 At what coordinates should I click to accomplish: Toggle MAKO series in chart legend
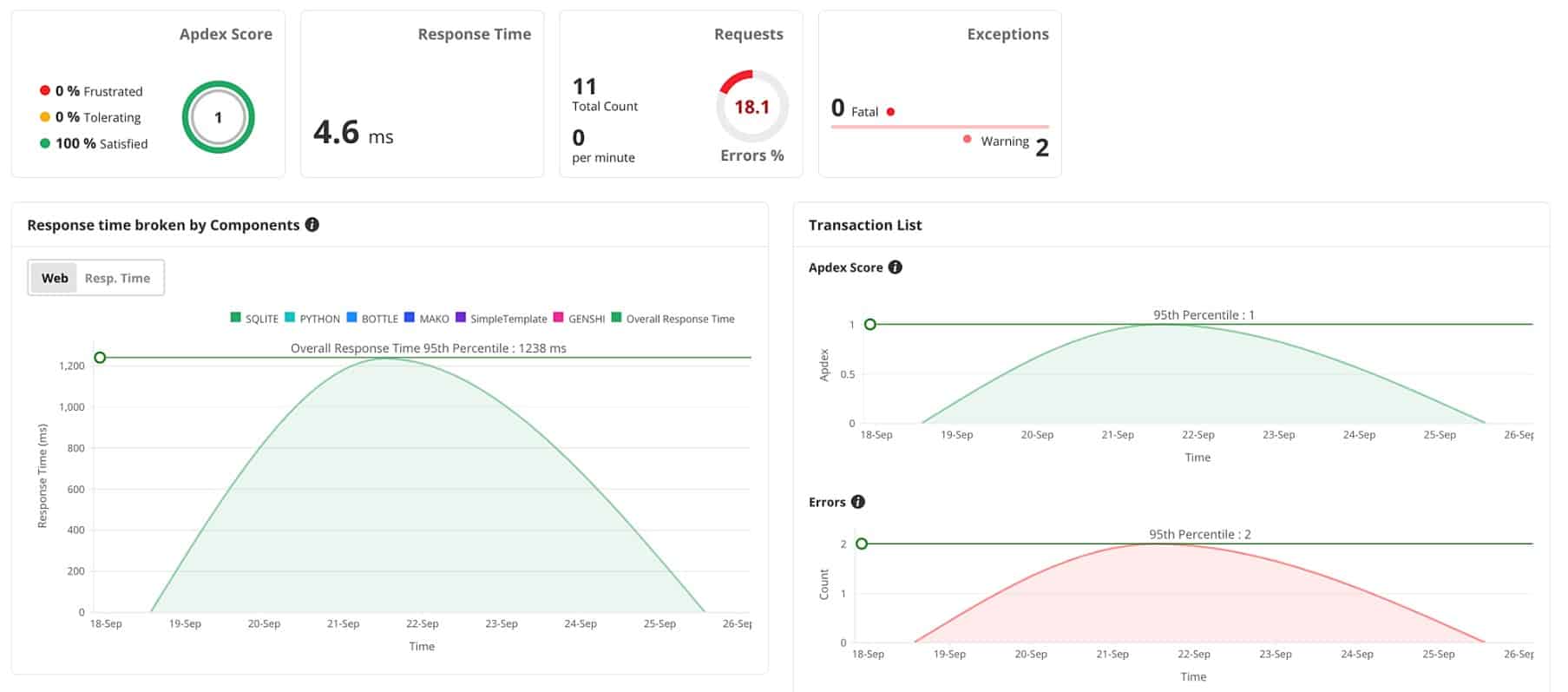coord(427,319)
